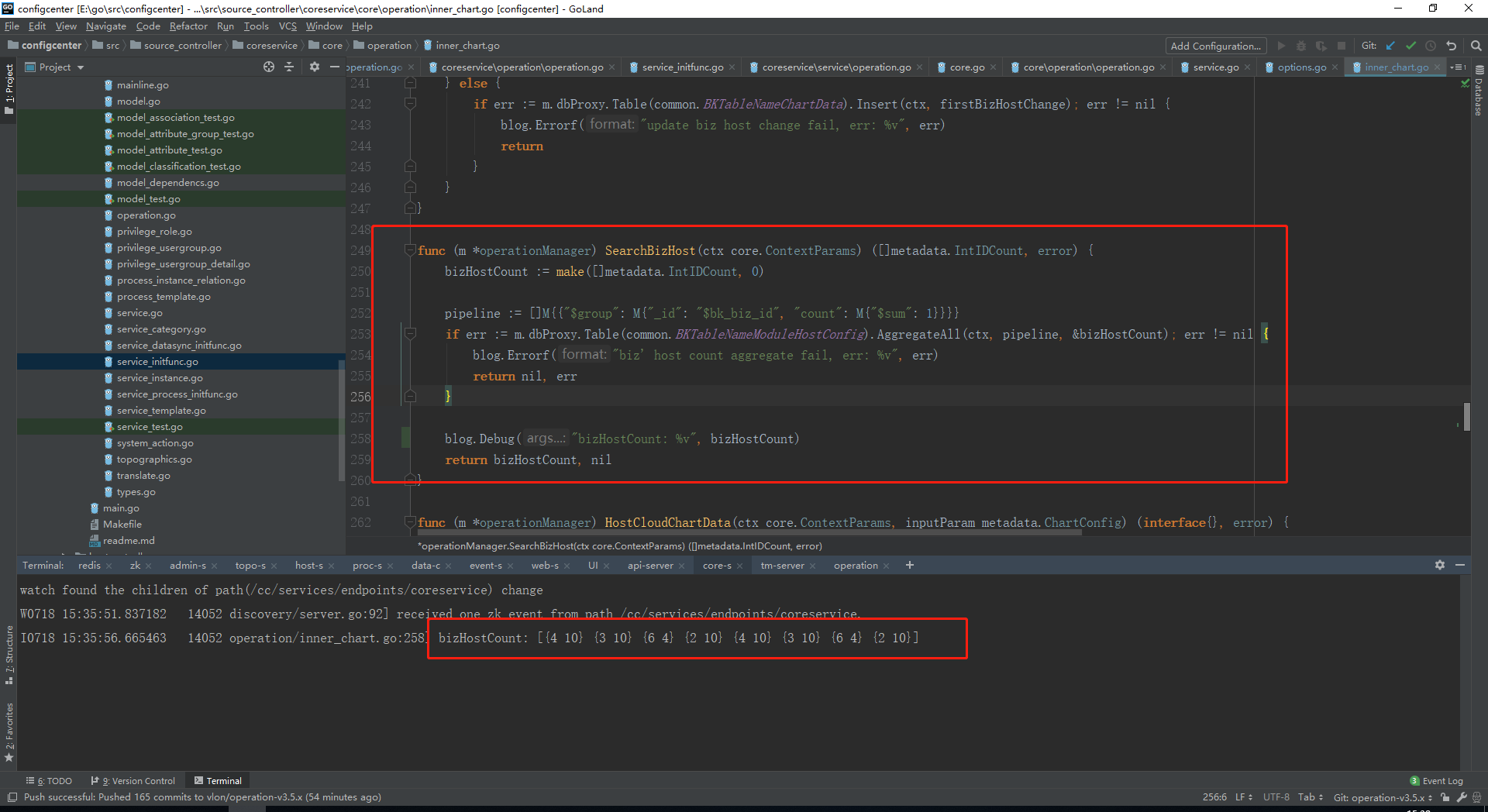1488x812 pixels.
Task: Open Search Everywhere with the magnifier icon
Action: (x=1476, y=46)
